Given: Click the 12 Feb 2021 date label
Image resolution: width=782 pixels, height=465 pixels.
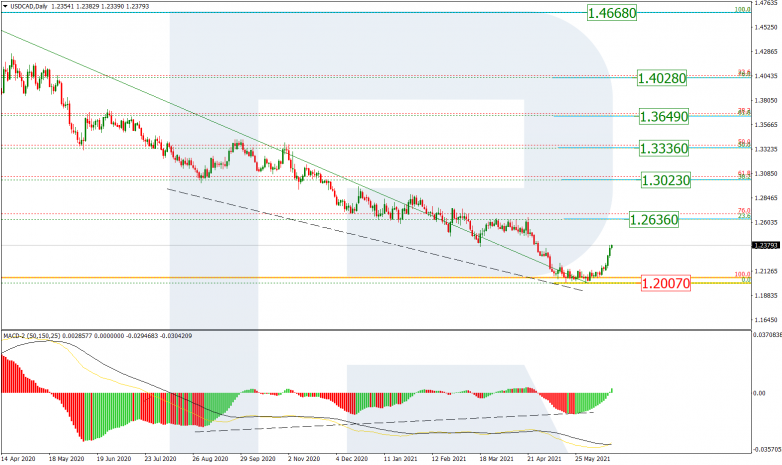Looking at the screenshot, I should point(449,459).
